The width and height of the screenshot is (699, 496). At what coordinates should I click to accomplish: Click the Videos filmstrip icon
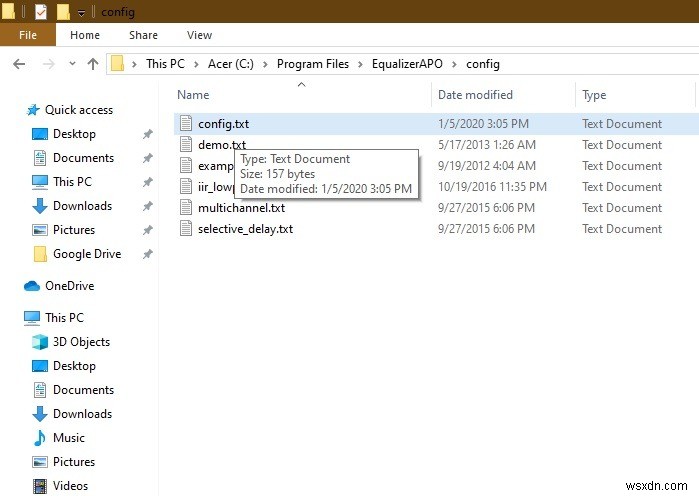coord(40,486)
